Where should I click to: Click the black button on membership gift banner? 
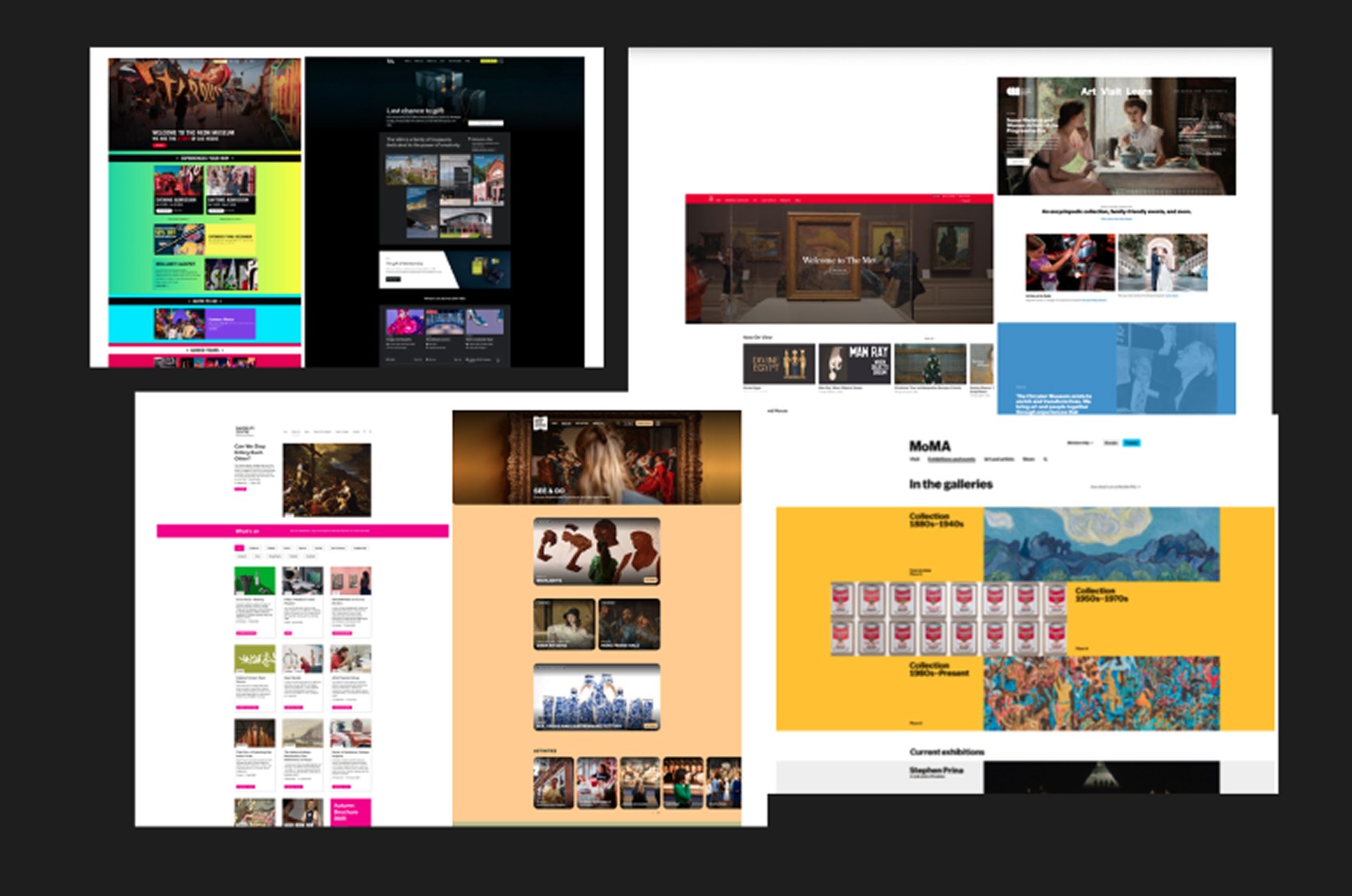(x=393, y=278)
